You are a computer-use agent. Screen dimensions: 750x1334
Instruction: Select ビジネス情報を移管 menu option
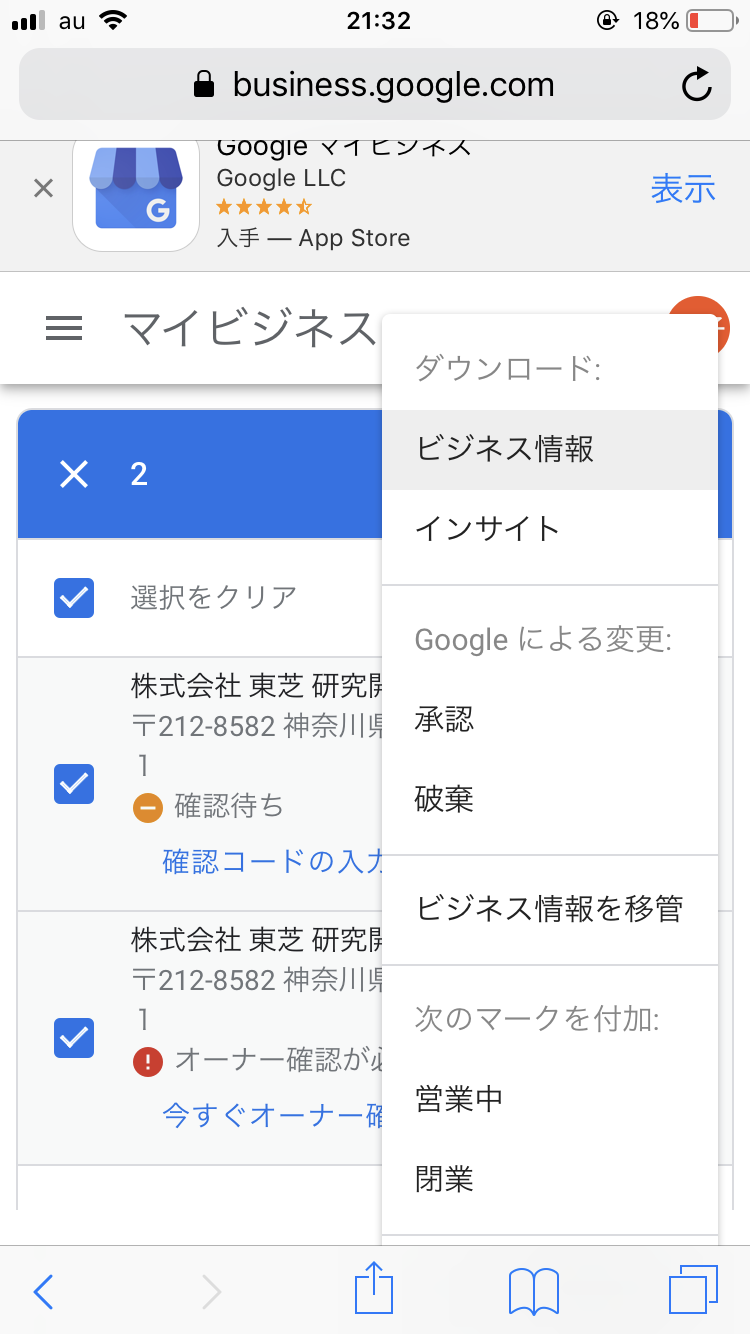[x=549, y=909]
